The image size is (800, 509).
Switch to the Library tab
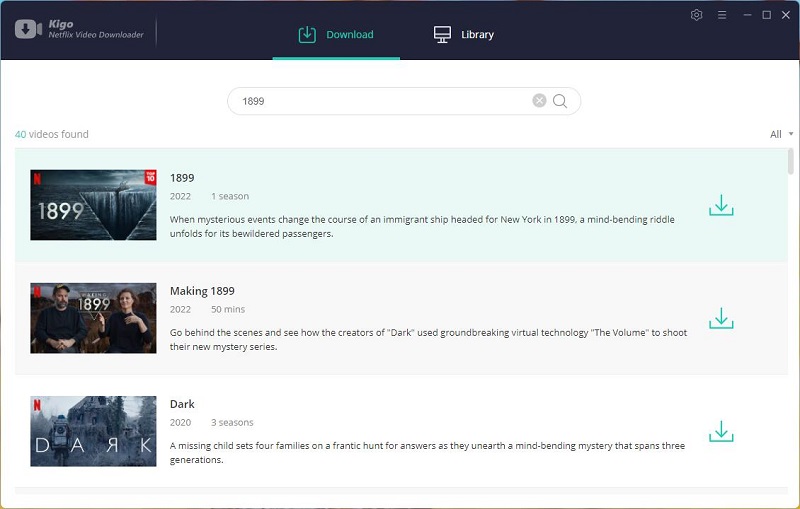click(463, 34)
